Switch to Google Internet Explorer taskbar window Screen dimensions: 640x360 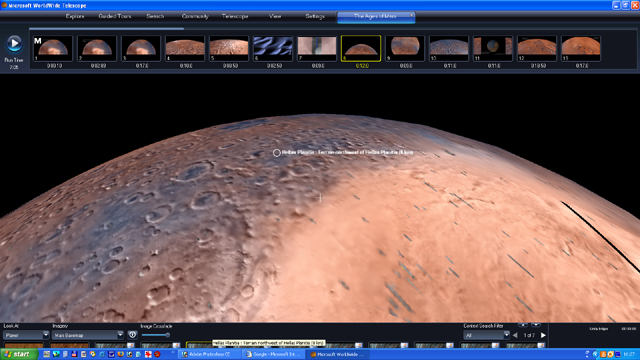coord(274,354)
